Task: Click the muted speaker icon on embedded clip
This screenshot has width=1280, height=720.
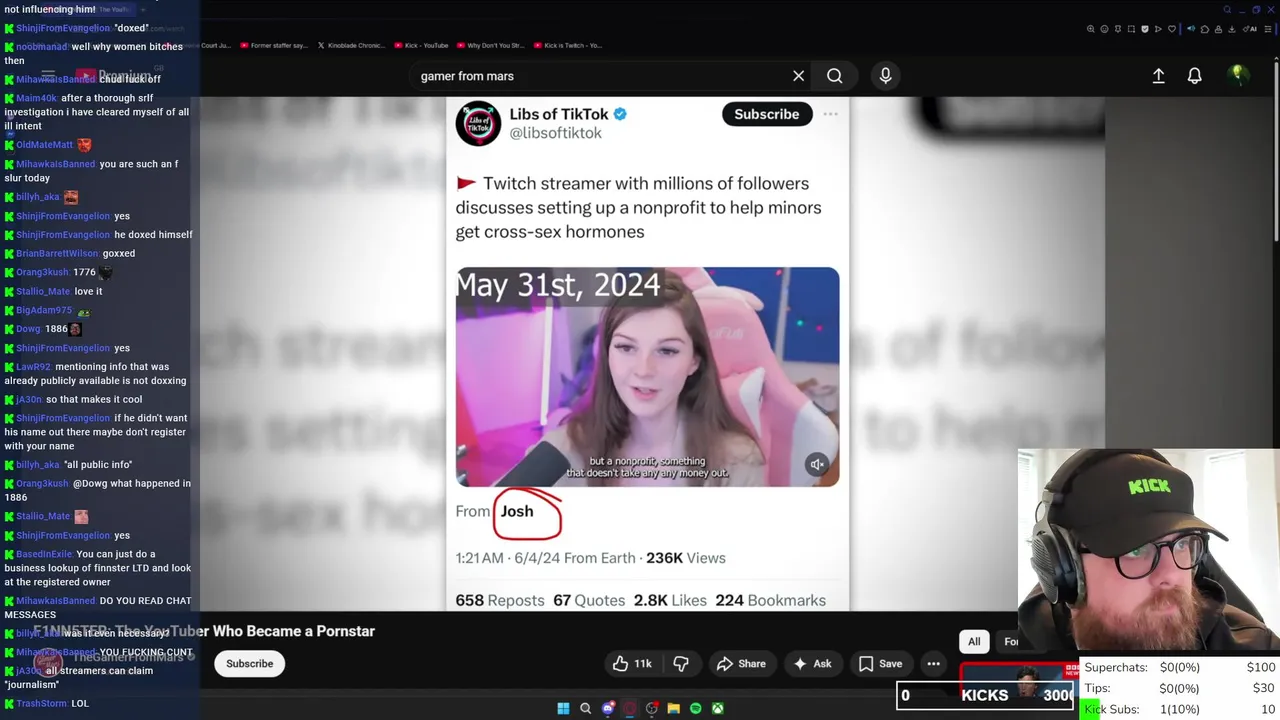Action: pyautogui.click(x=817, y=464)
